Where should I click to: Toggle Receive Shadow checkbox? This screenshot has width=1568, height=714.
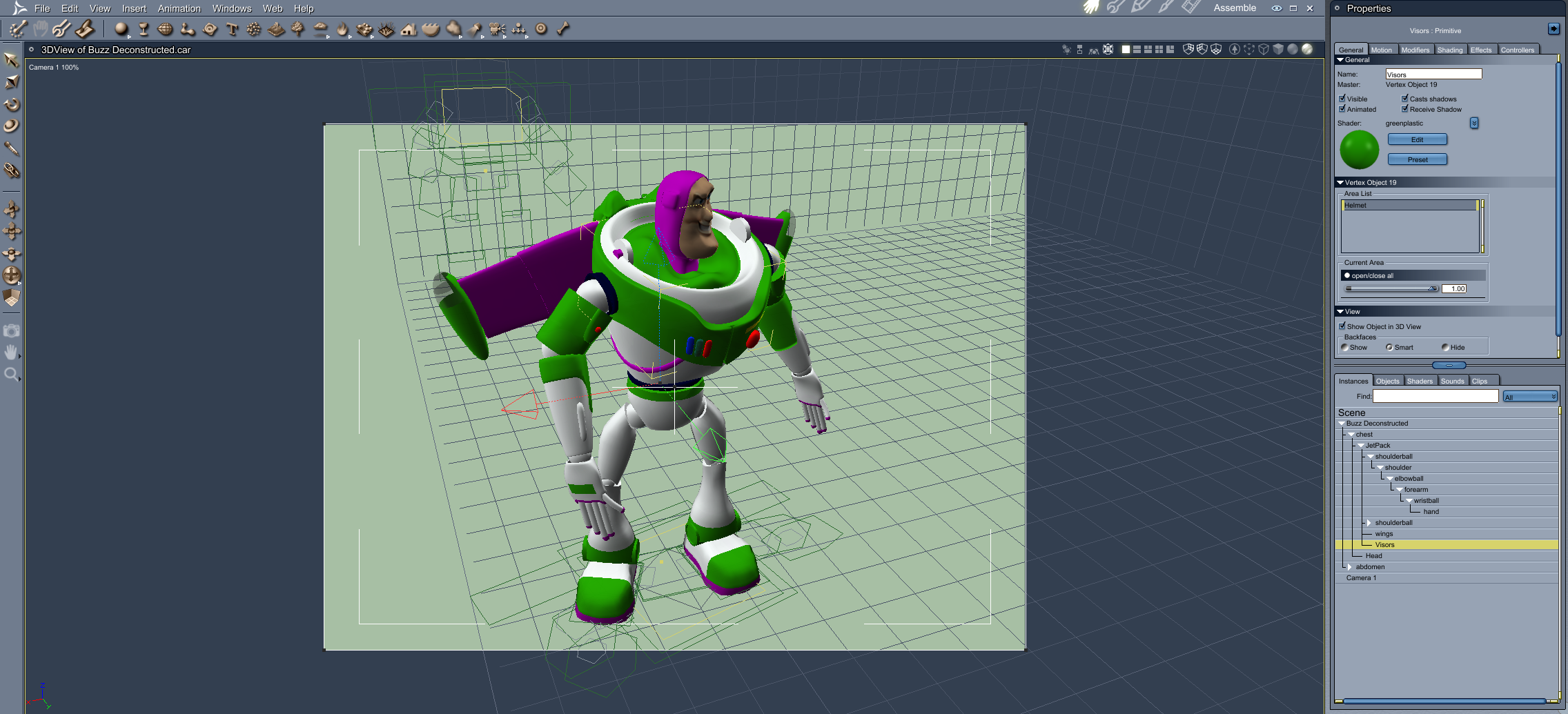pyautogui.click(x=1405, y=109)
